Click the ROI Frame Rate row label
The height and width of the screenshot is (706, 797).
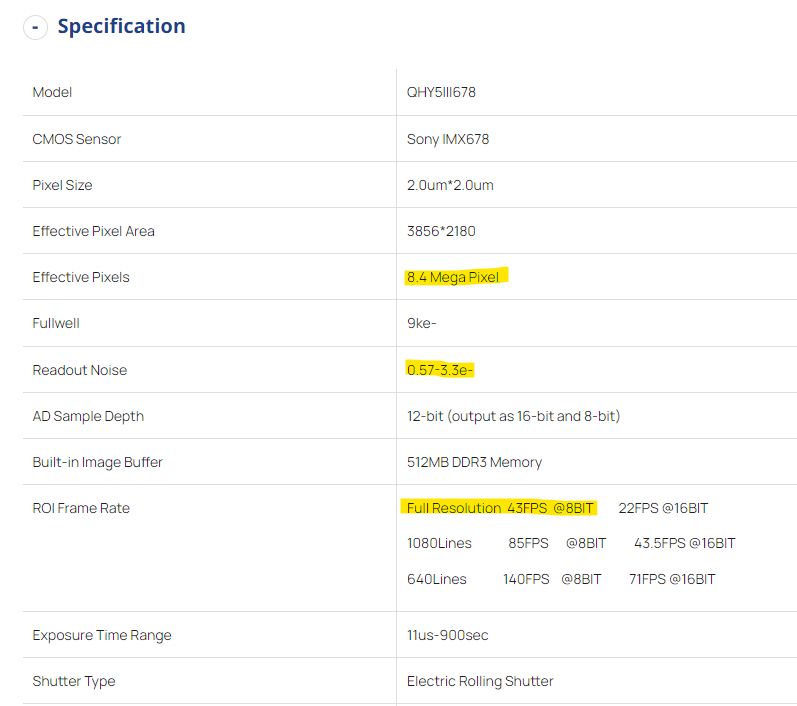click(x=81, y=508)
